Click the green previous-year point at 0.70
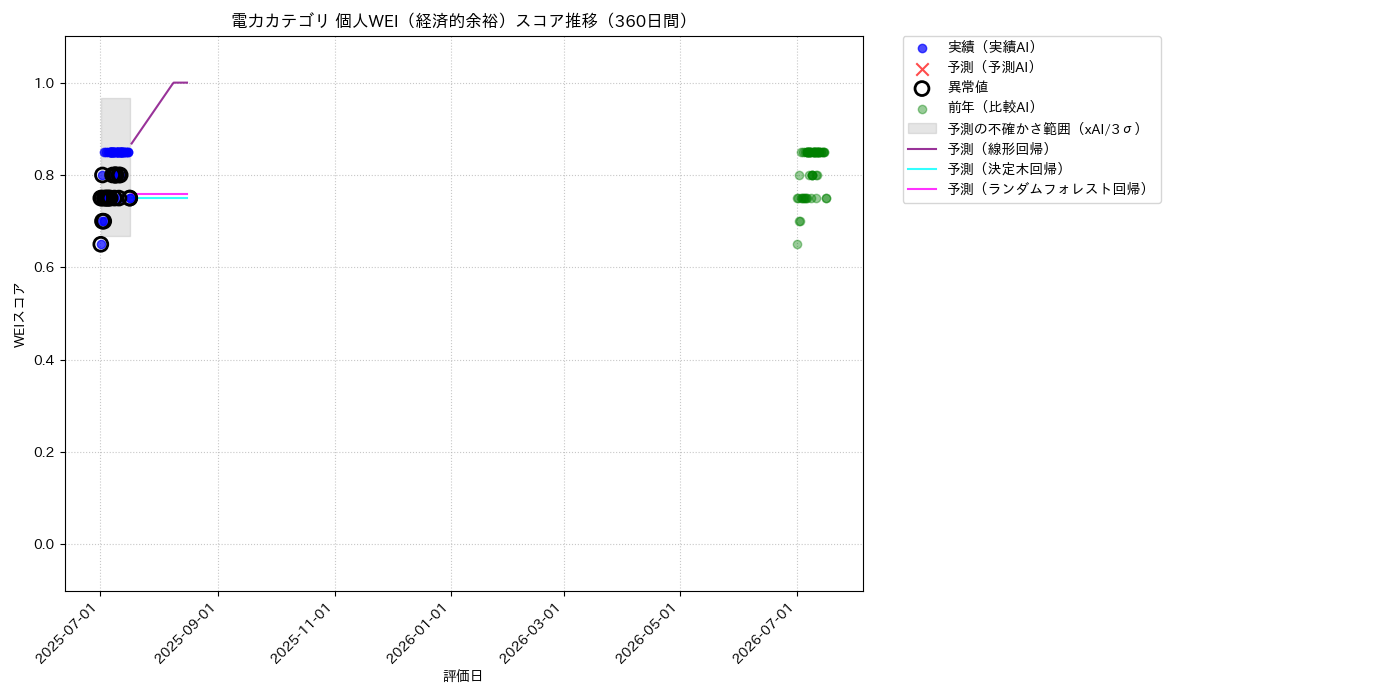This screenshot has height=700, width=1400. (799, 221)
